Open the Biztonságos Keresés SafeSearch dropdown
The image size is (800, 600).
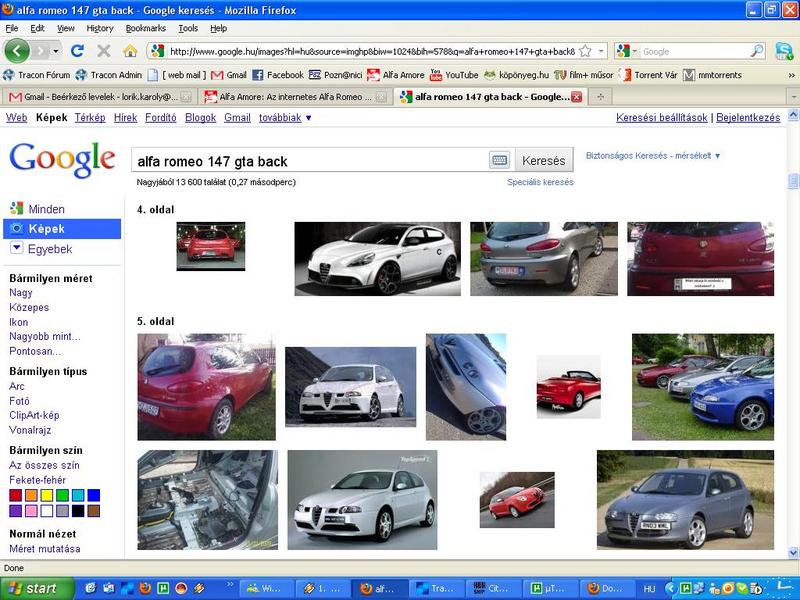click(652, 156)
